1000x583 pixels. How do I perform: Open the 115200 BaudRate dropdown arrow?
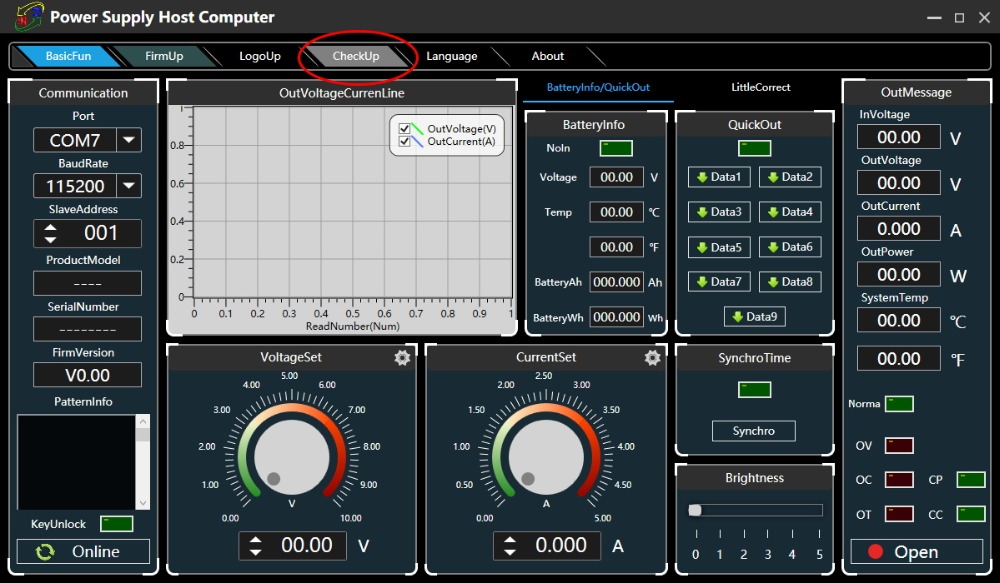[x=129, y=186]
